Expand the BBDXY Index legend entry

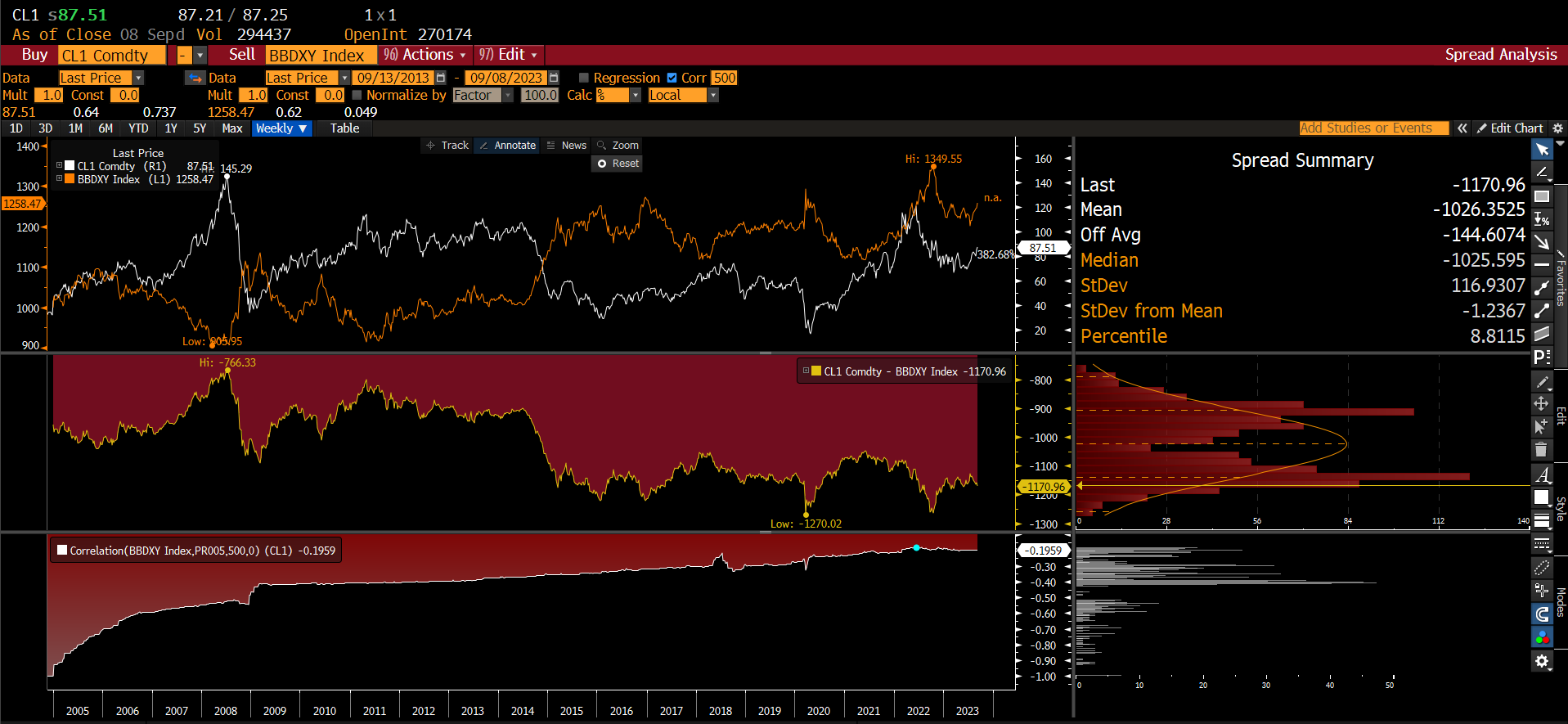(59, 178)
